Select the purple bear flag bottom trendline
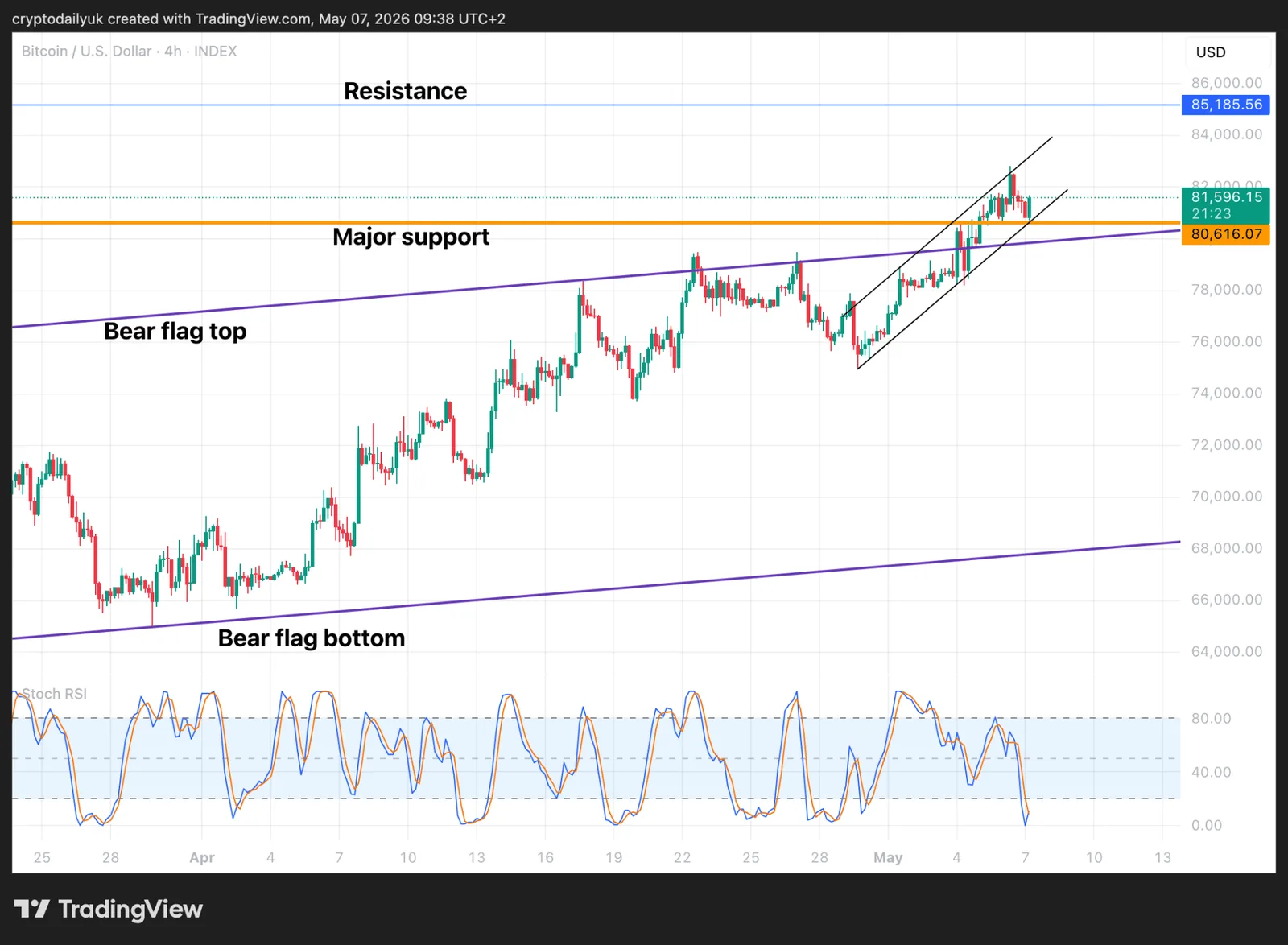Image resolution: width=1288 pixels, height=945 pixels. 596,591
